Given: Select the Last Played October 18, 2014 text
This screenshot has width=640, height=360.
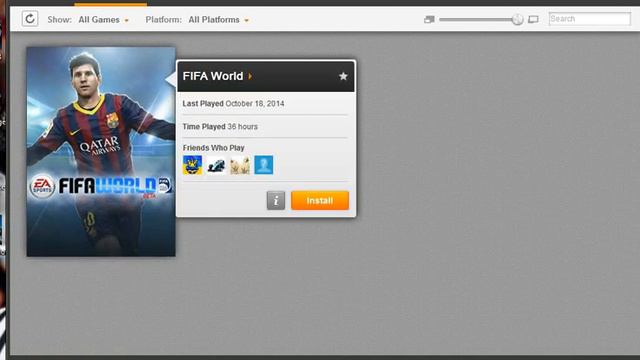Looking at the screenshot, I should (x=233, y=104).
